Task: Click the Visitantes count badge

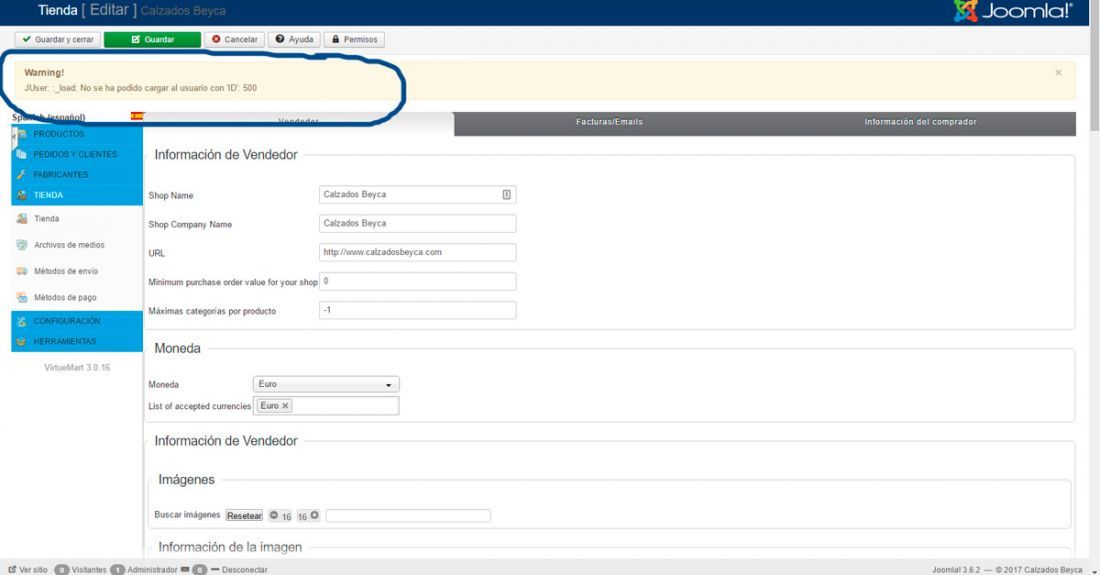Action: pos(62,569)
